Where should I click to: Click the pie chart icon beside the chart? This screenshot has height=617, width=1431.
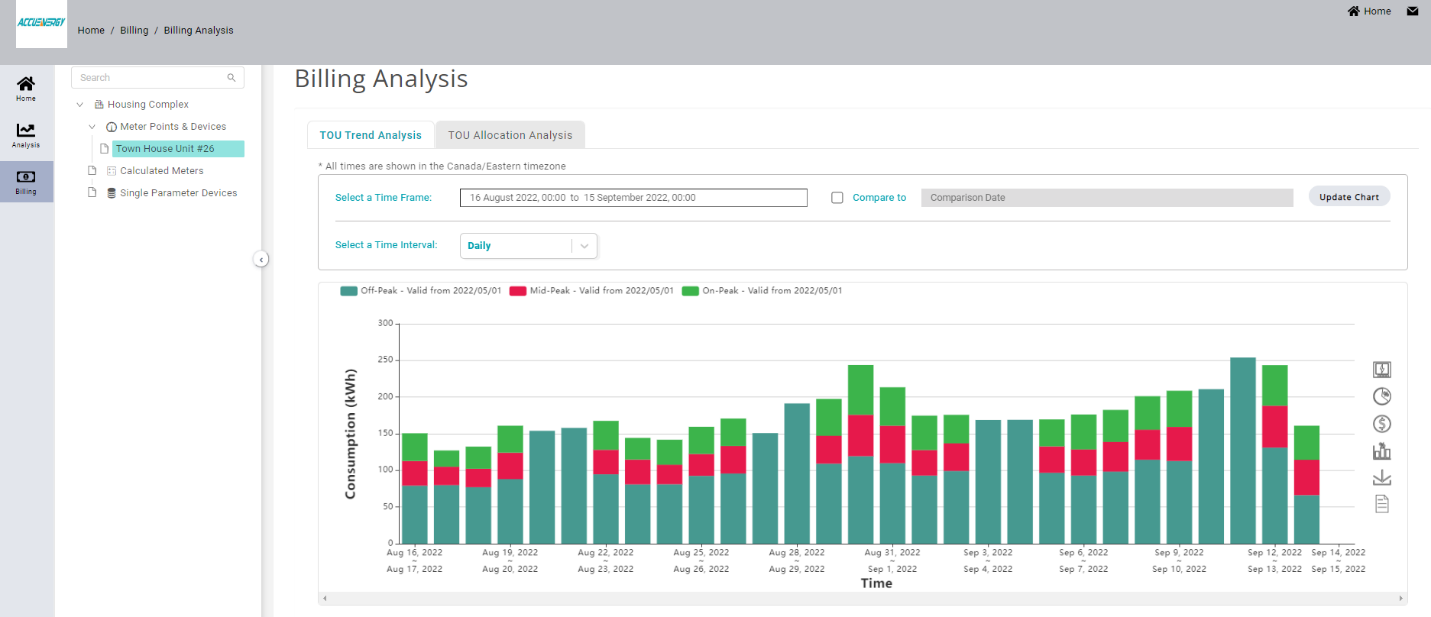(x=1382, y=396)
